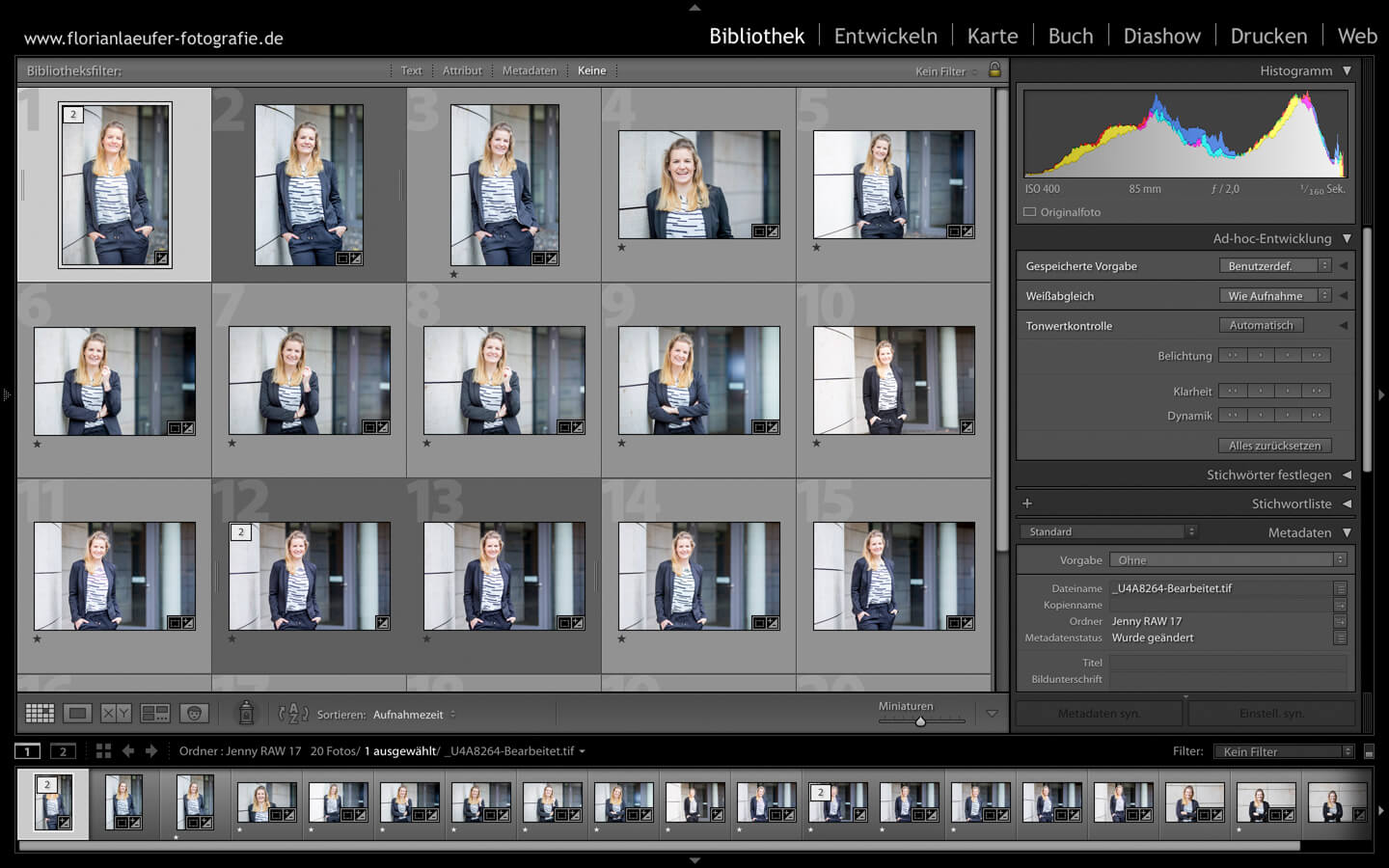Enable the Originalfoto checkbox
Image resolution: width=1389 pixels, height=868 pixels.
(x=1027, y=212)
